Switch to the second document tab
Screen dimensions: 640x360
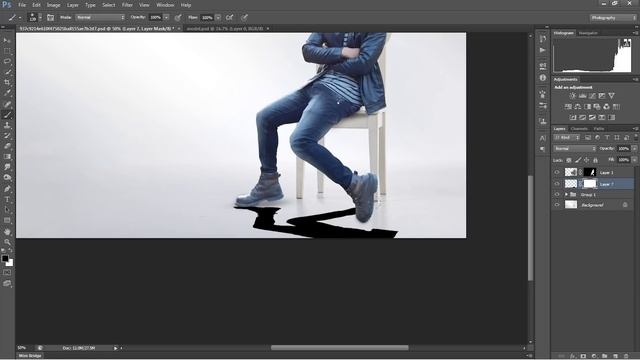224,29
